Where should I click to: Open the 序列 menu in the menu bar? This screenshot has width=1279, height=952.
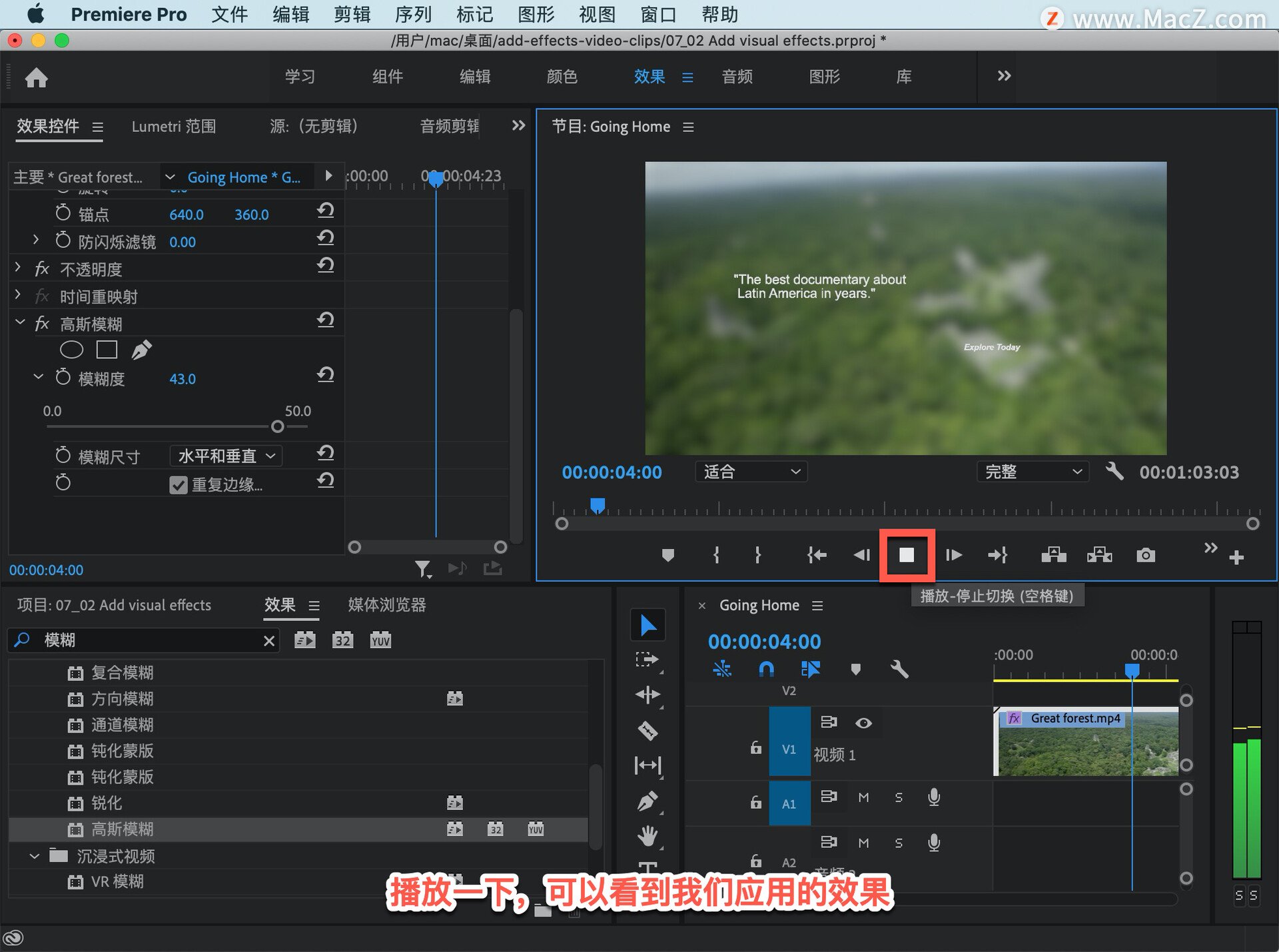pos(413,14)
